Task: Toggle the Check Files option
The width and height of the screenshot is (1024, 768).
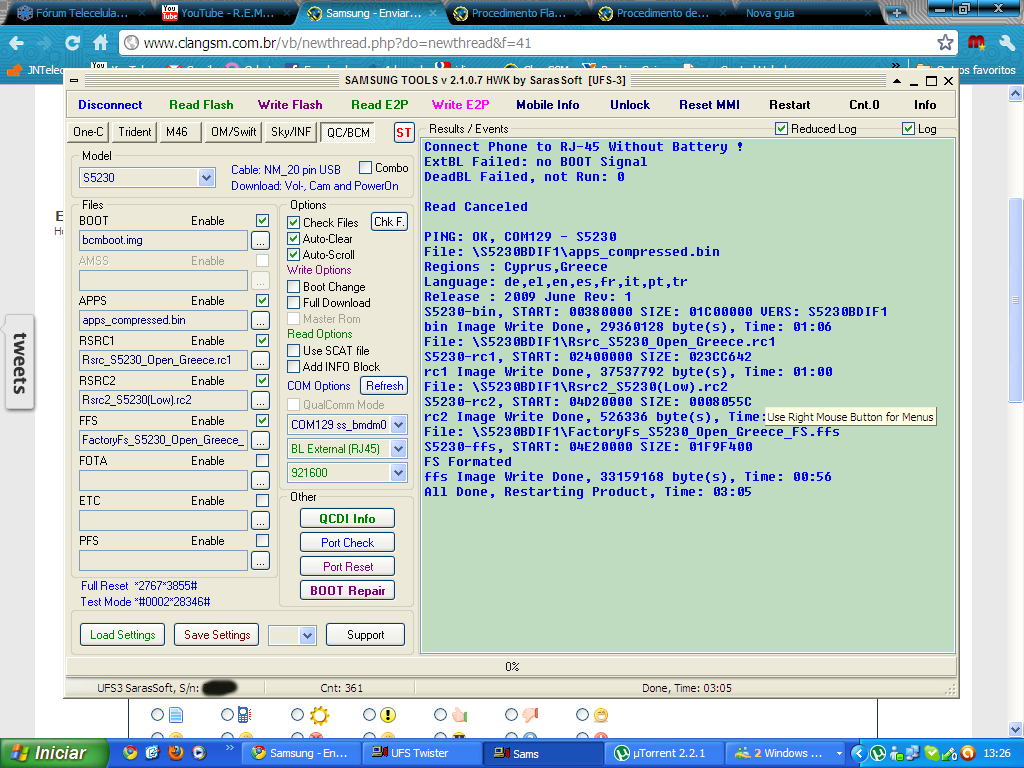Action: coord(294,223)
